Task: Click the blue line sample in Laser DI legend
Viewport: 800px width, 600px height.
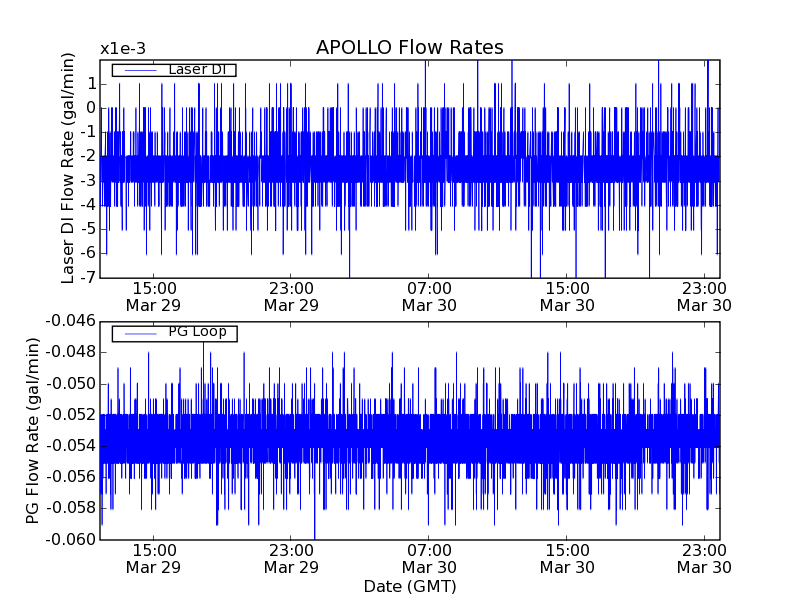Action: click(140, 70)
